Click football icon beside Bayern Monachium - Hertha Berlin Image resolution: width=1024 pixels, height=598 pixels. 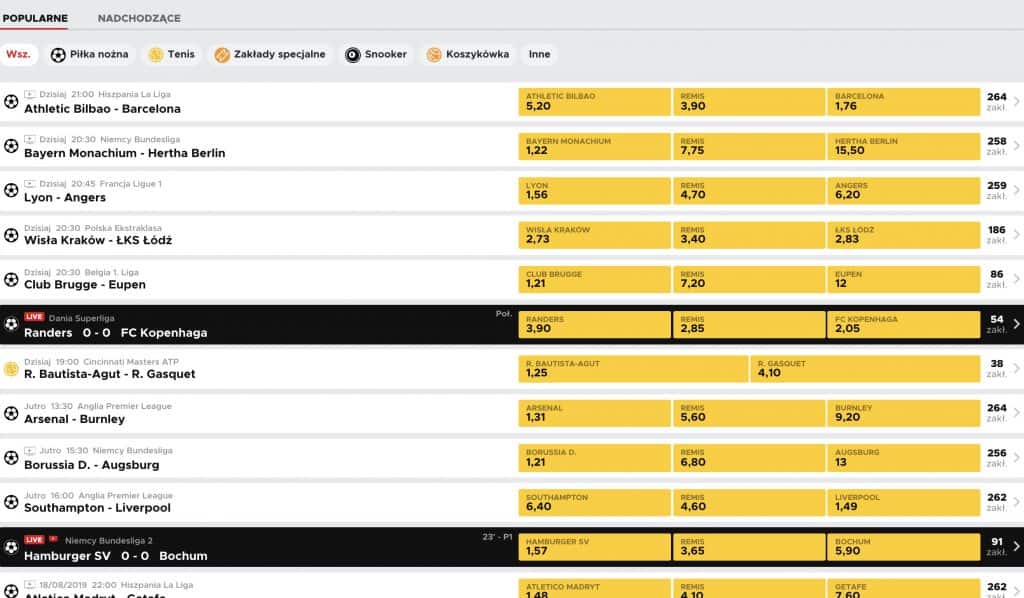pyautogui.click(x=11, y=146)
